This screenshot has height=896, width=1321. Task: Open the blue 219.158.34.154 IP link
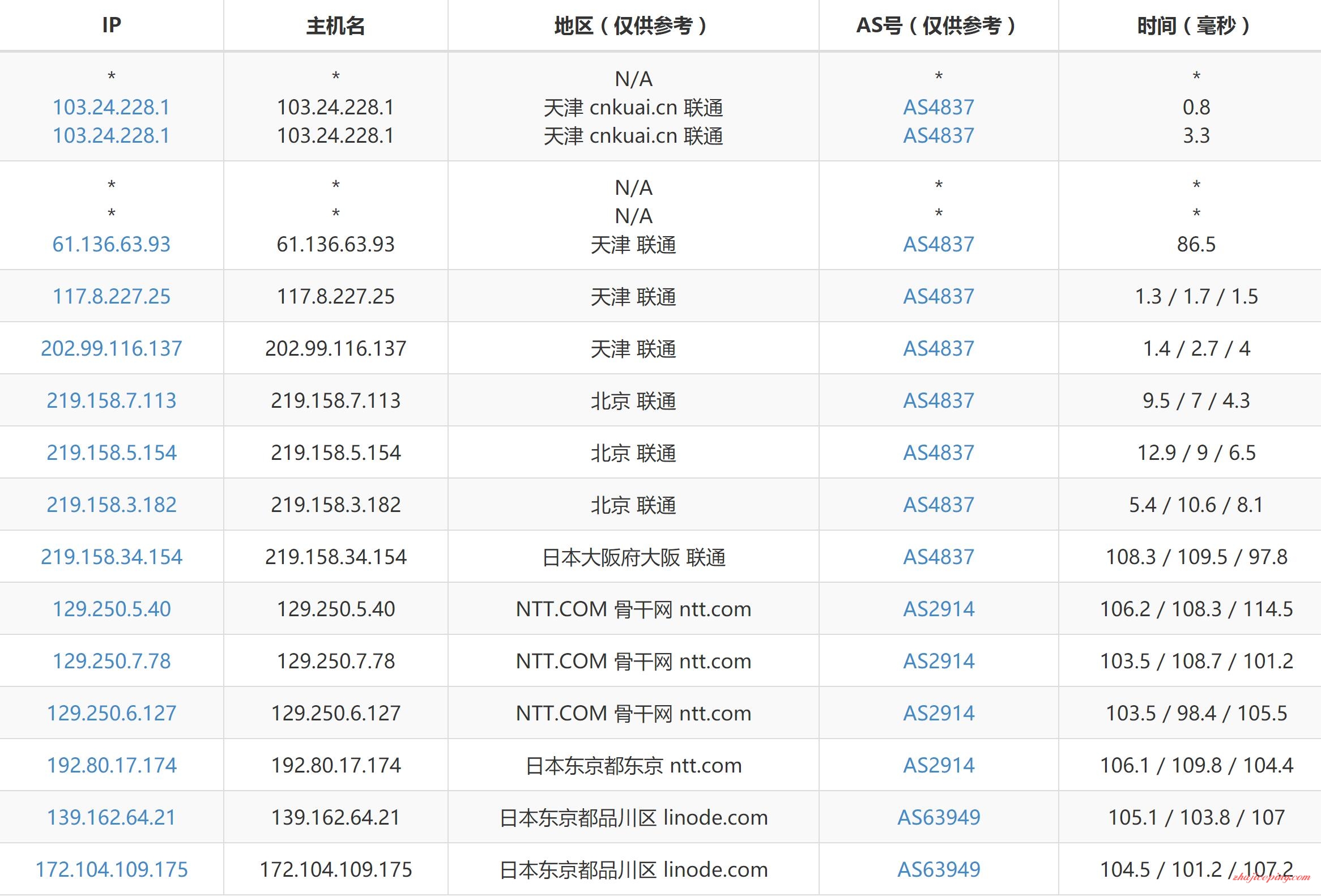click(x=112, y=557)
